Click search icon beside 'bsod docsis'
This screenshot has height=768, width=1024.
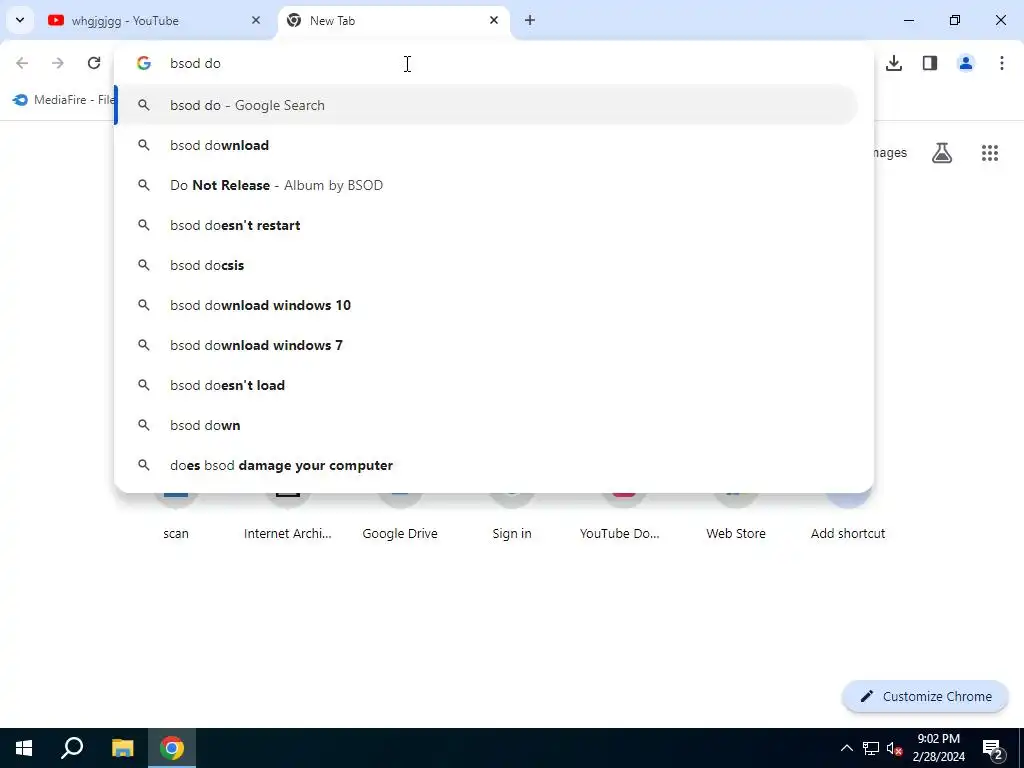tap(144, 265)
